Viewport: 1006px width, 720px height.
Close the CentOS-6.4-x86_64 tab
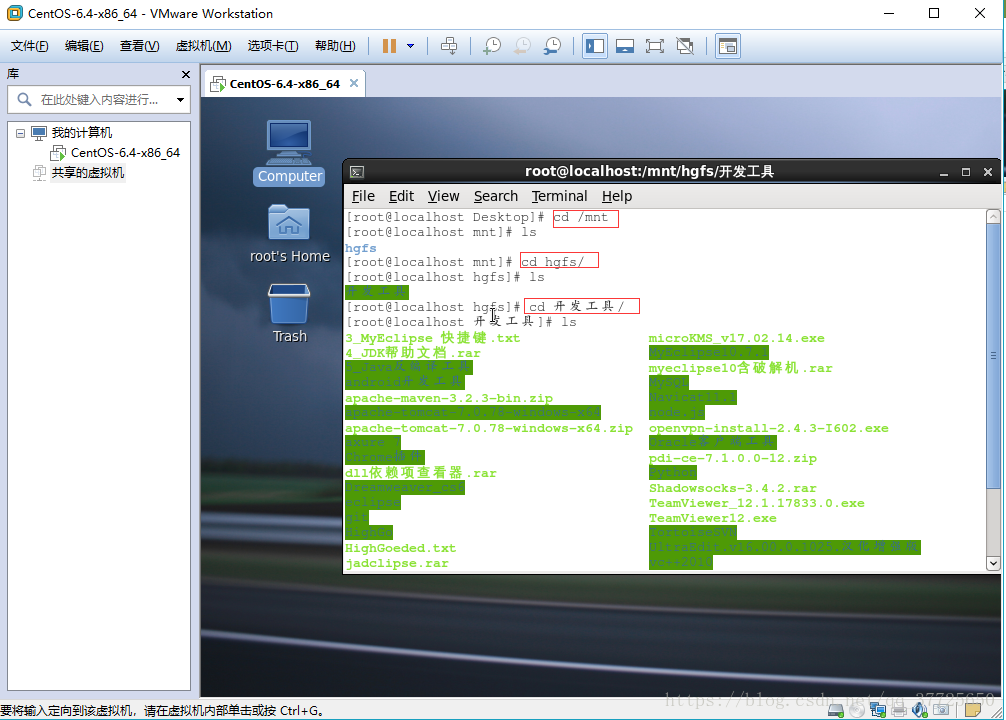tap(354, 83)
